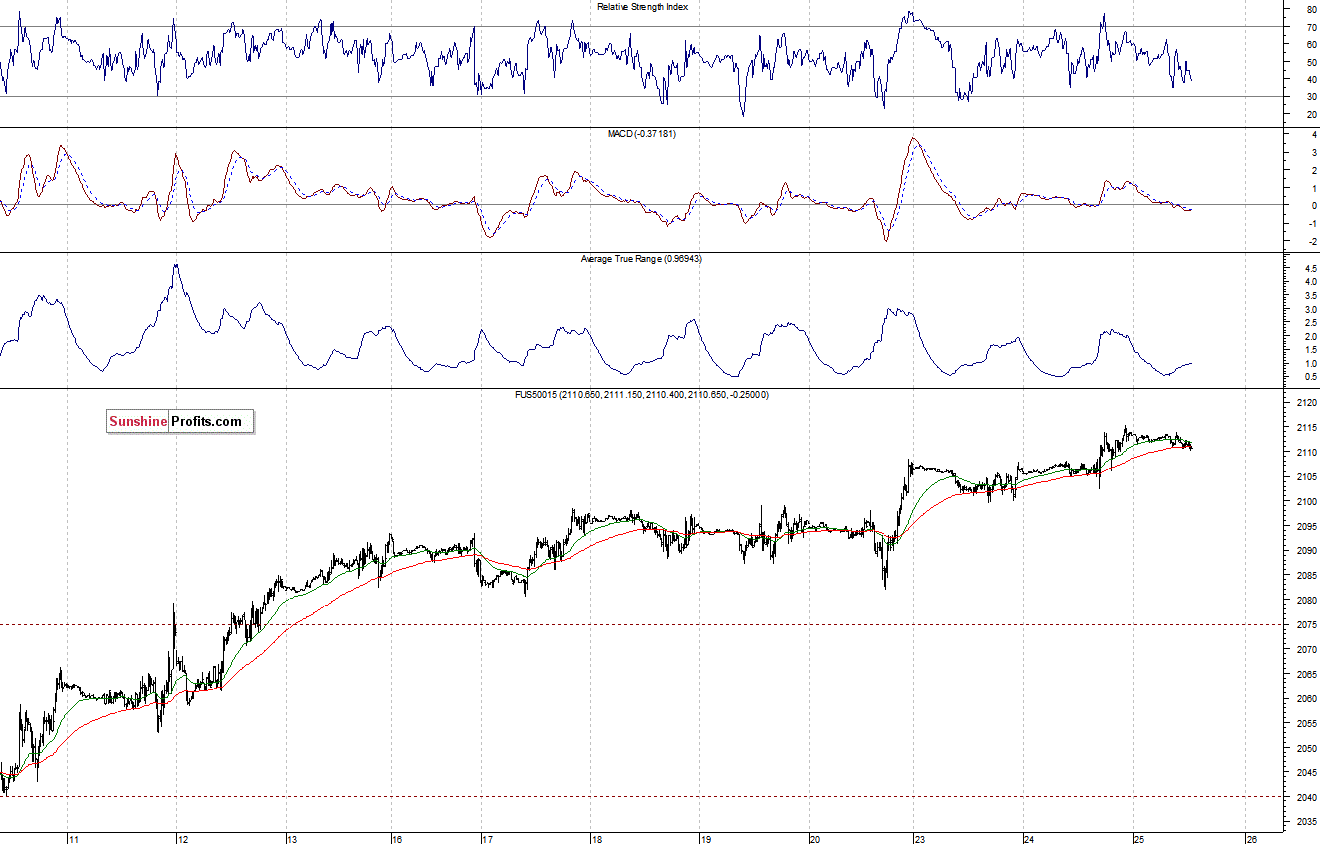The height and width of the screenshot is (844, 1320).
Task: Click date label 11 on the time axis
Action: [x=74, y=838]
